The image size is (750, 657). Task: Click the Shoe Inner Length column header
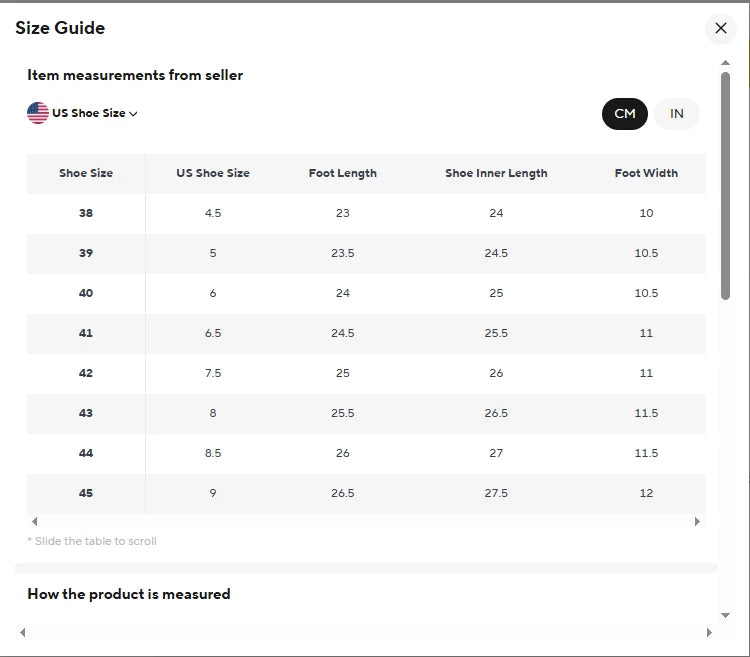point(496,173)
